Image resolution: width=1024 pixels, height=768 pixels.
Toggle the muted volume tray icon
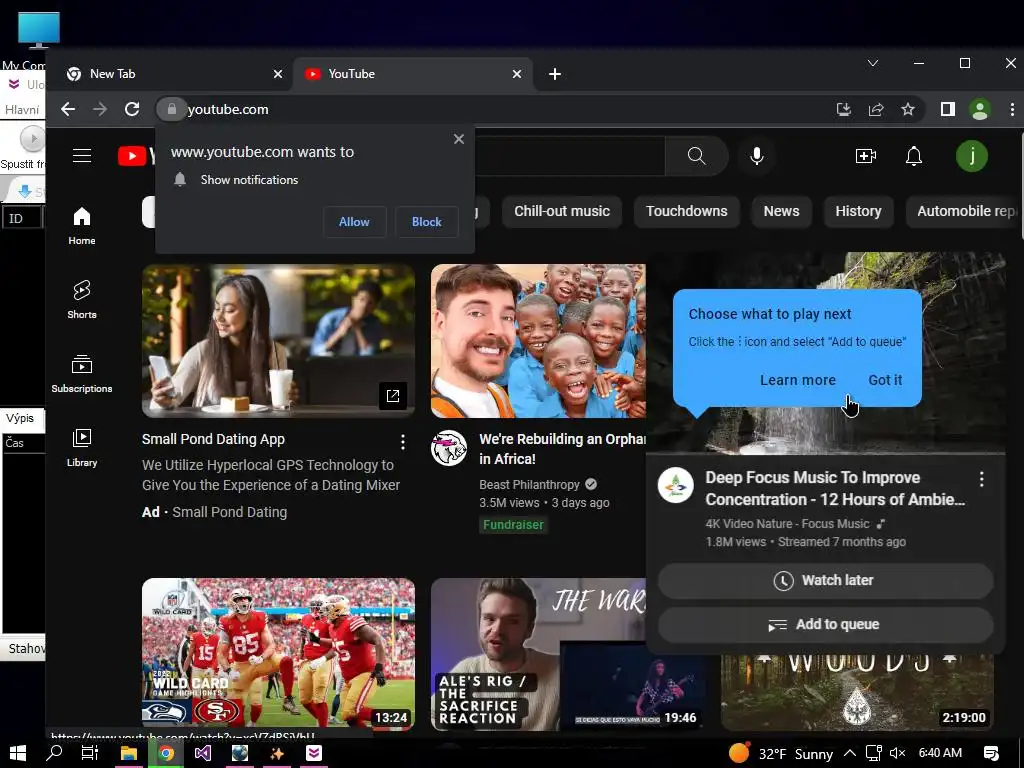pos(897,753)
